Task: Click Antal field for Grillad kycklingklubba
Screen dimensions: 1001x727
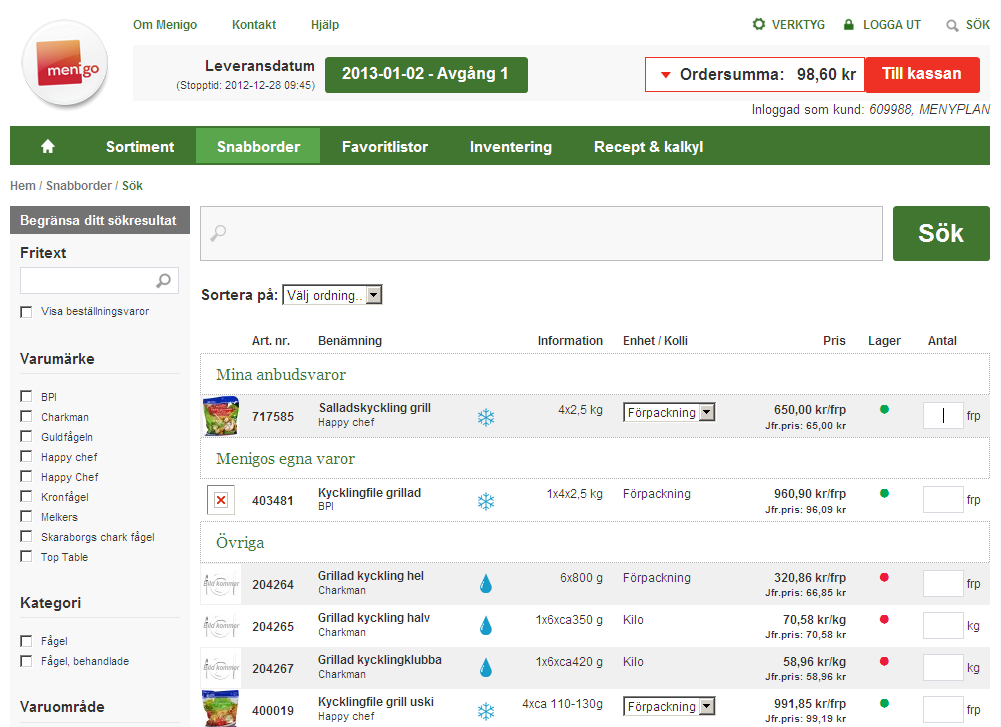Action: 943,668
